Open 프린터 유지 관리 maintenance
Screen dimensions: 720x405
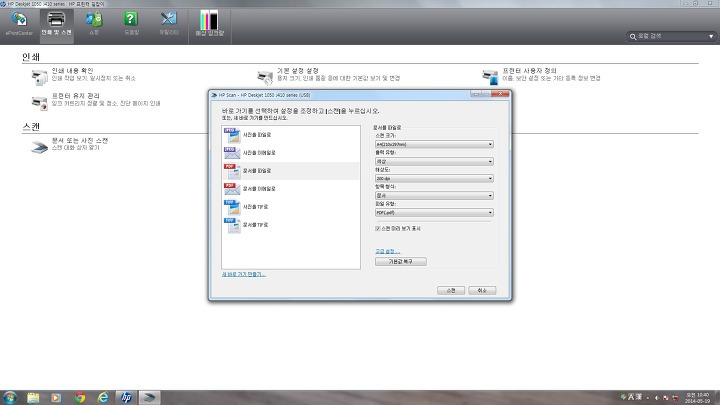click(x=96, y=100)
